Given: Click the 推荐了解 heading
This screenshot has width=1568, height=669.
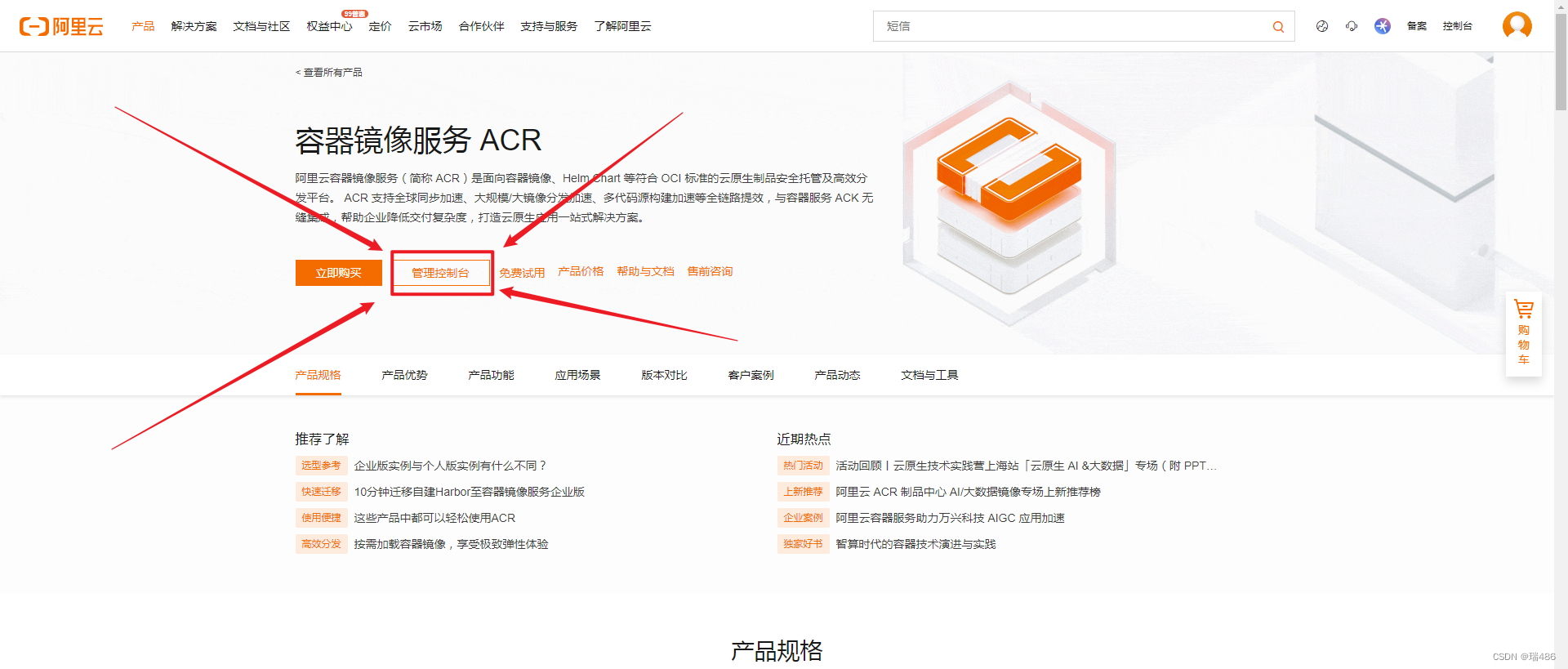Looking at the screenshot, I should pyautogui.click(x=322, y=439).
